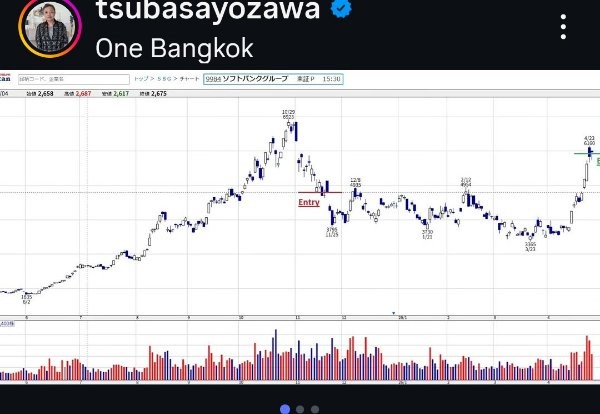Go to the third carousel dot
The width and height of the screenshot is (600, 414).
click(315, 408)
